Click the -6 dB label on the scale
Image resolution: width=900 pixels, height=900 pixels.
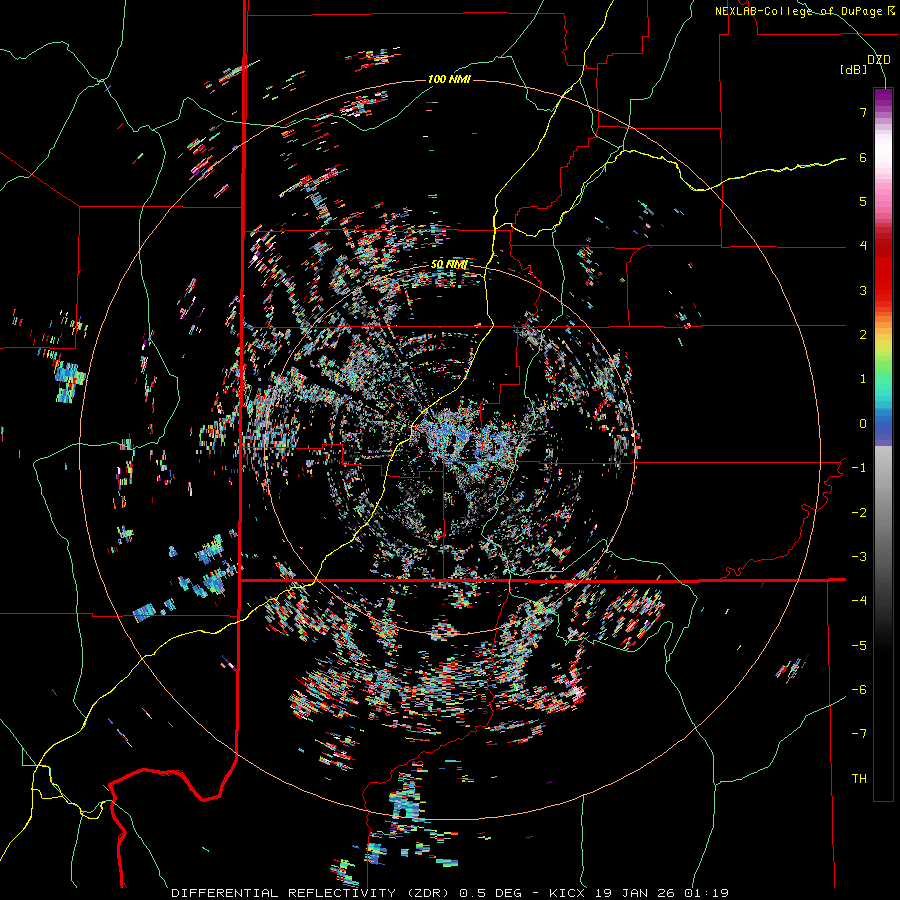tap(859, 690)
